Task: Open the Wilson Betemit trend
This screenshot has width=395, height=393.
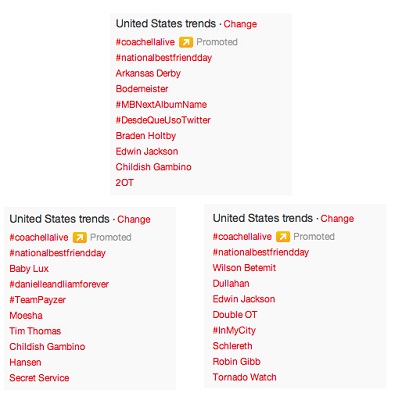Action: pyautogui.click(x=244, y=268)
